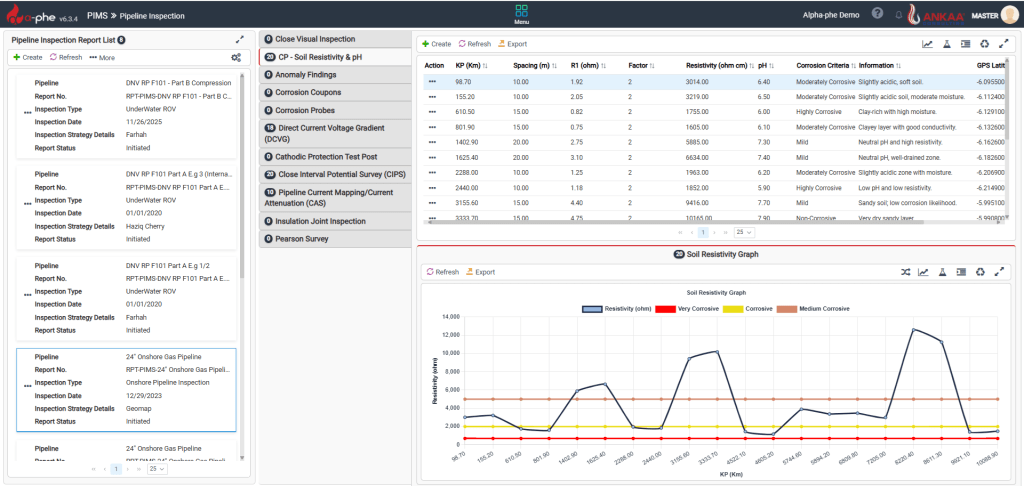Click the help question mark icon

(x=877, y=14)
